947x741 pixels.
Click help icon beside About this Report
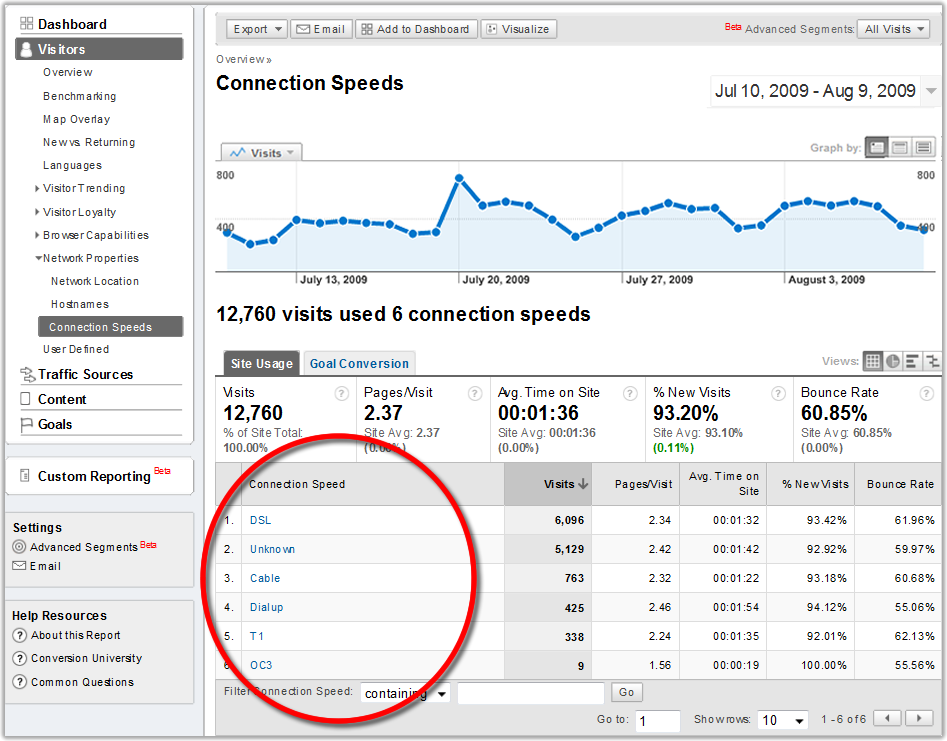(19, 636)
